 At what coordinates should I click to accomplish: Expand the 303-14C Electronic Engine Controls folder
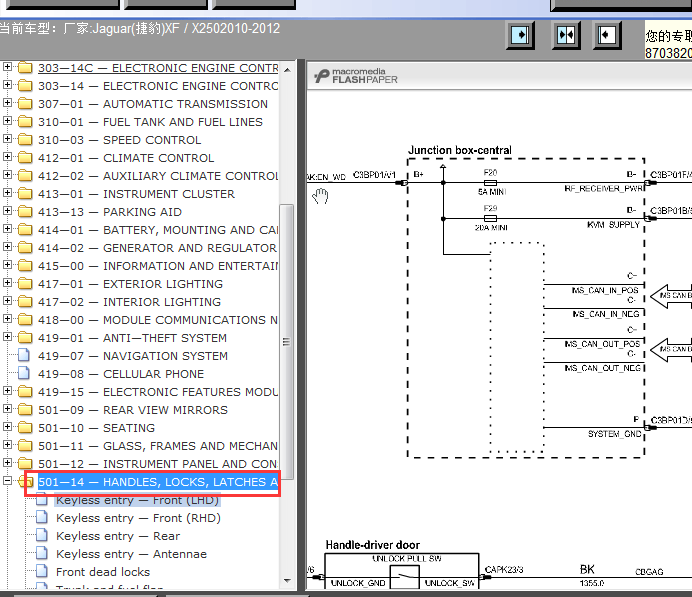[x=7, y=67]
